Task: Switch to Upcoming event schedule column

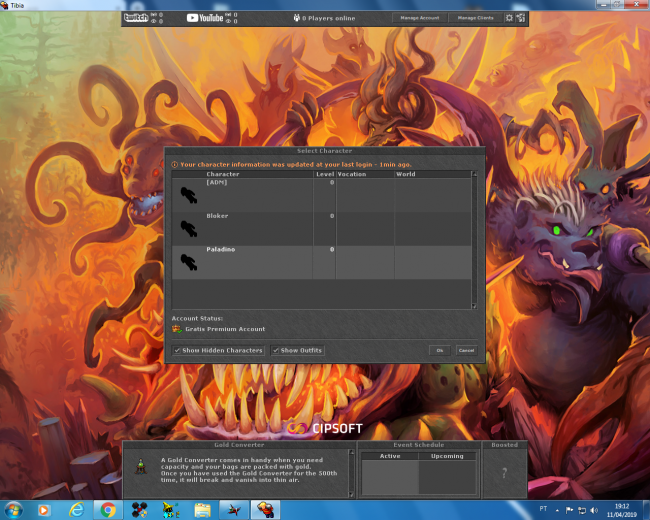Action: tap(447, 456)
